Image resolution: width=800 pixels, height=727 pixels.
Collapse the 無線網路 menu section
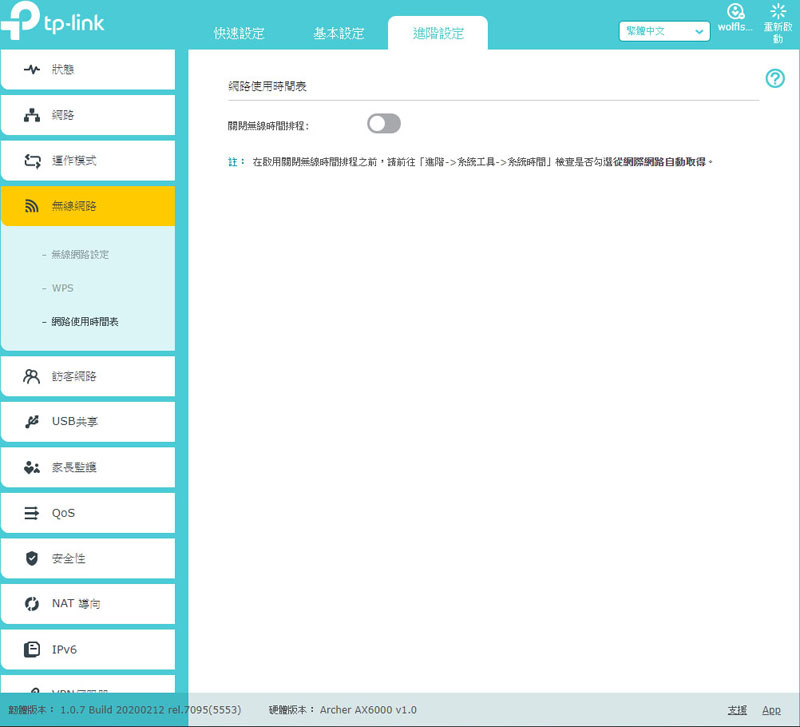[88, 206]
